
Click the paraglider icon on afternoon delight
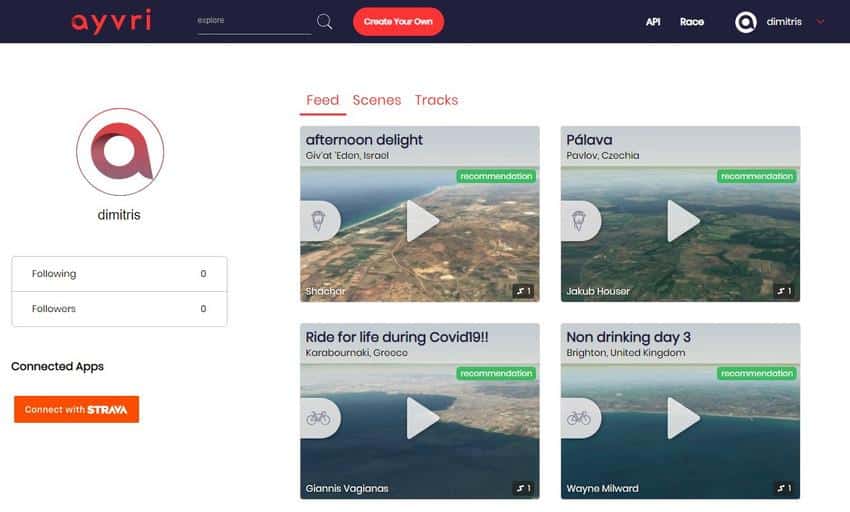click(318, 221)
